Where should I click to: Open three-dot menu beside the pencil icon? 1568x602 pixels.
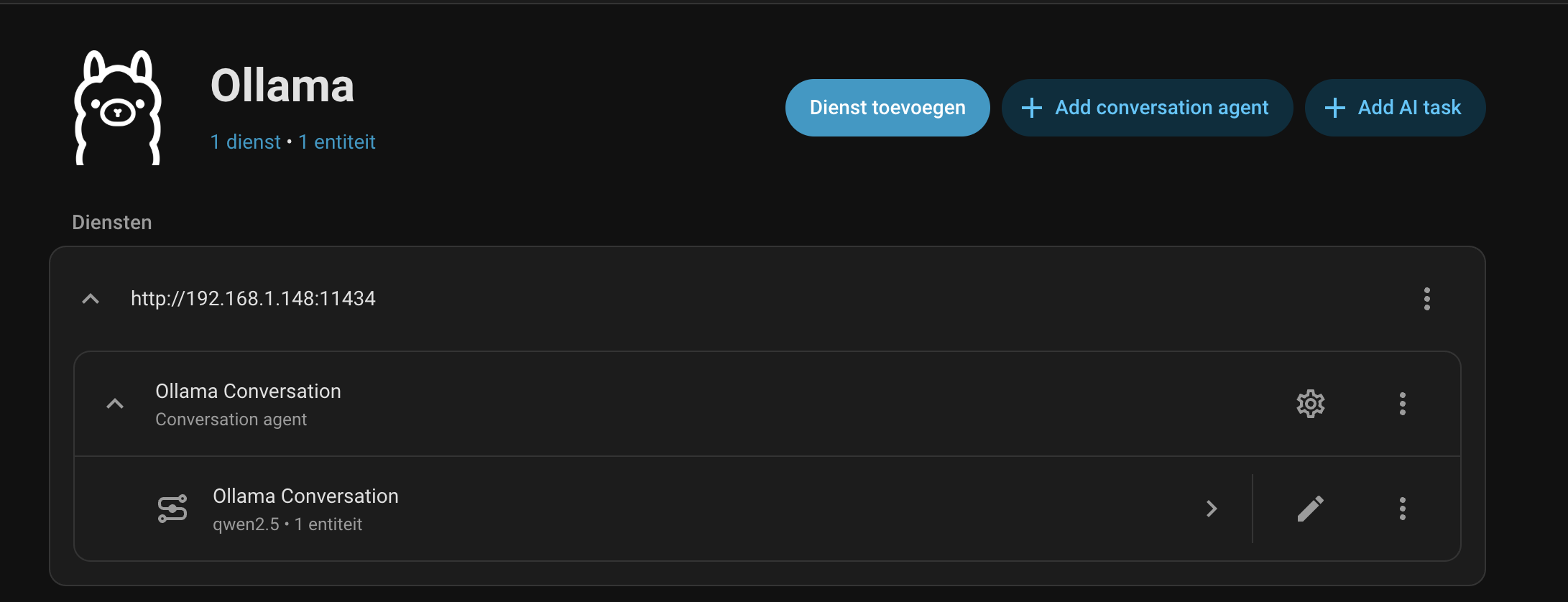click(1402, 509)
